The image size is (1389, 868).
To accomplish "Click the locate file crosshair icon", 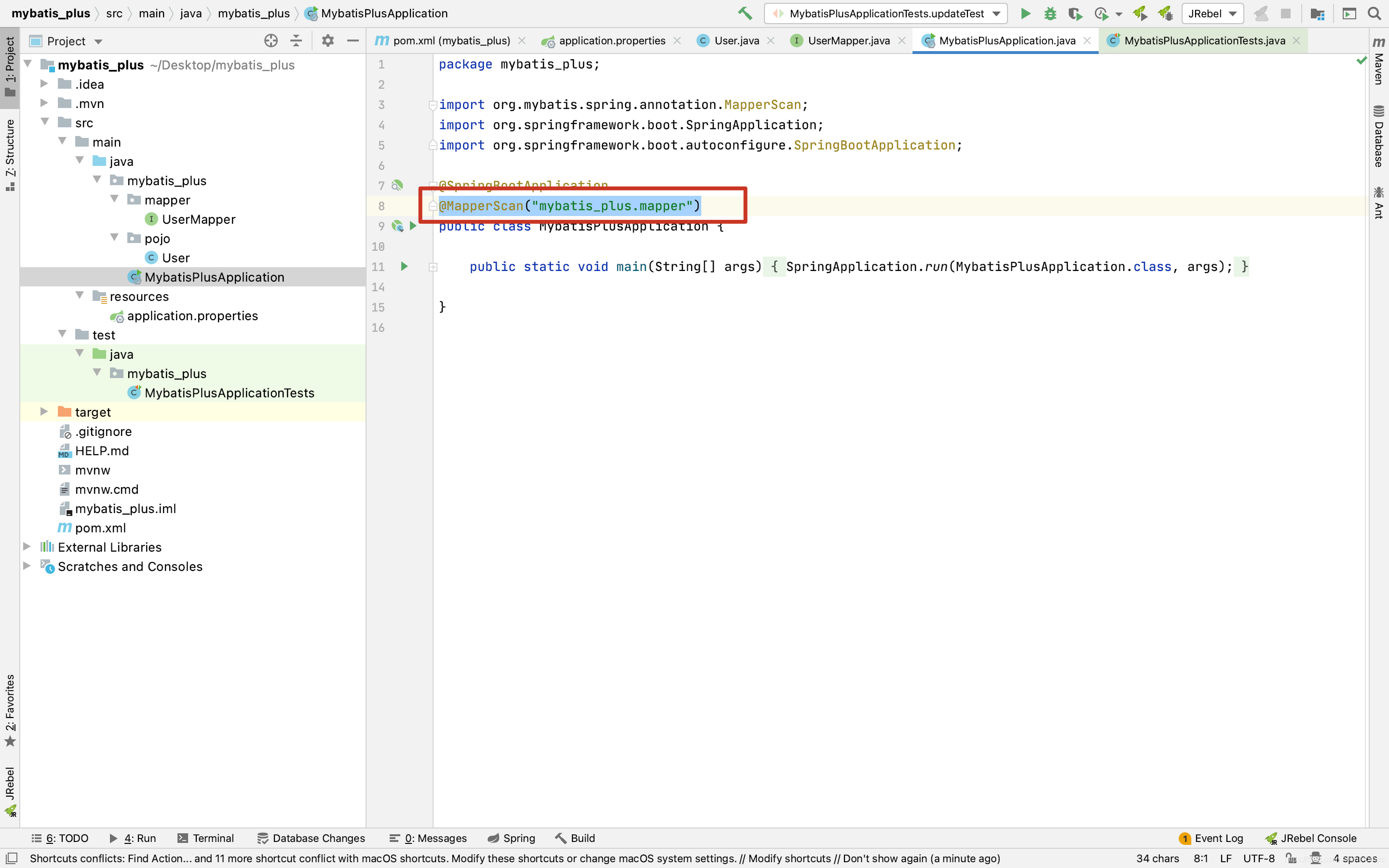I will point(271,41).
